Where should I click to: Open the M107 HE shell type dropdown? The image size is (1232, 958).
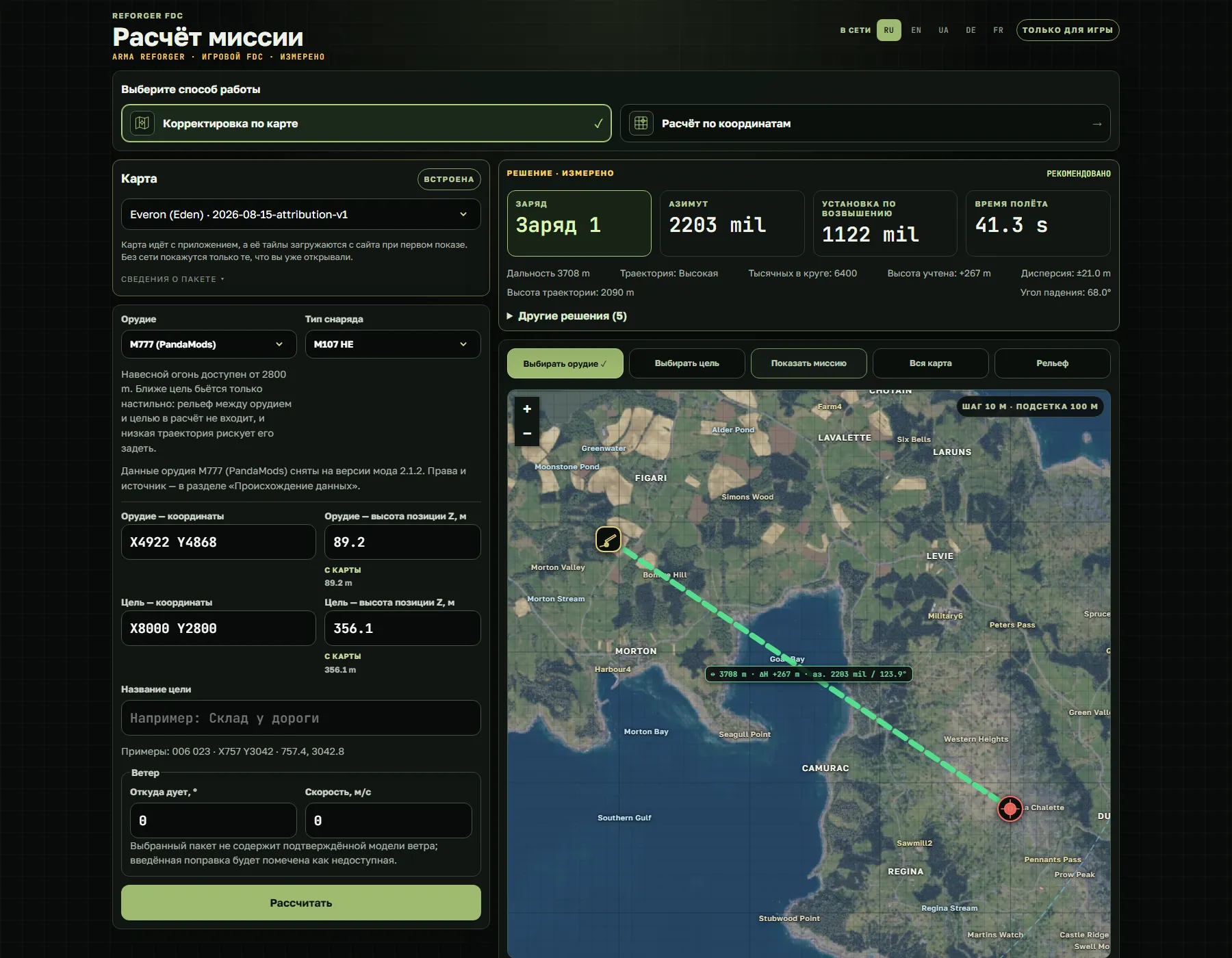point(393,344)
